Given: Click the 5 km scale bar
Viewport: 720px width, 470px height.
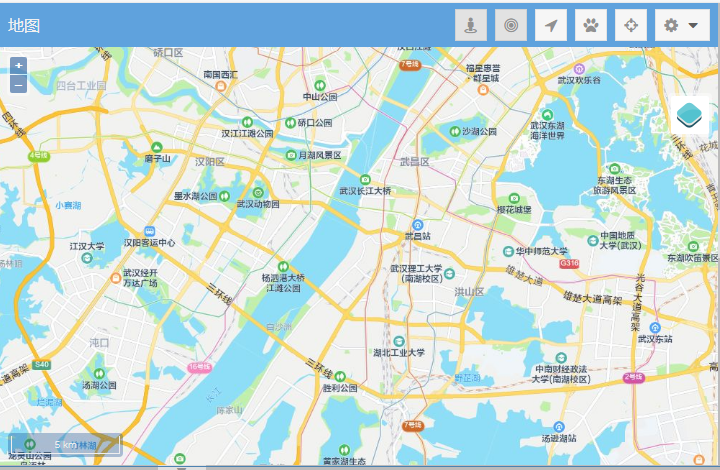Looking at the screenshot, I should (66, 444).
